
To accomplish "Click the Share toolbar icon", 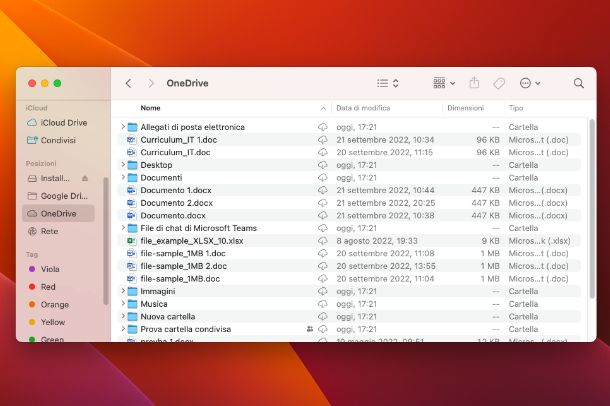I will [x=474, y=83].
